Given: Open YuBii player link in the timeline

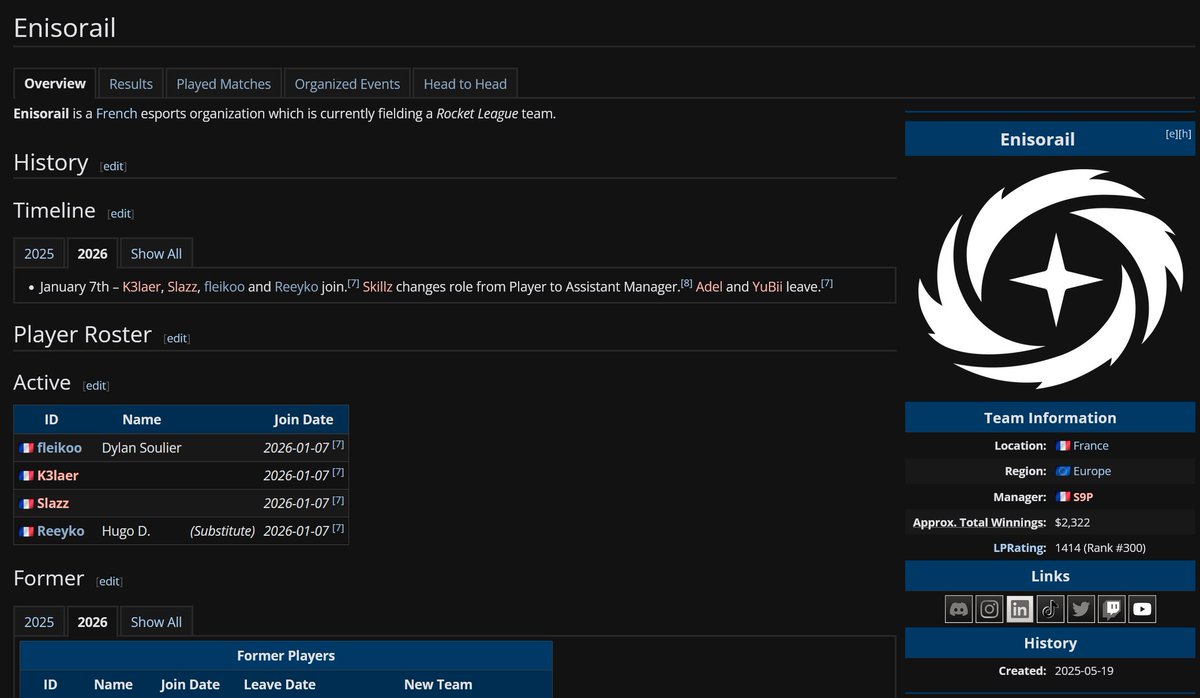Looking at the screenshot, I should [767, 287].
